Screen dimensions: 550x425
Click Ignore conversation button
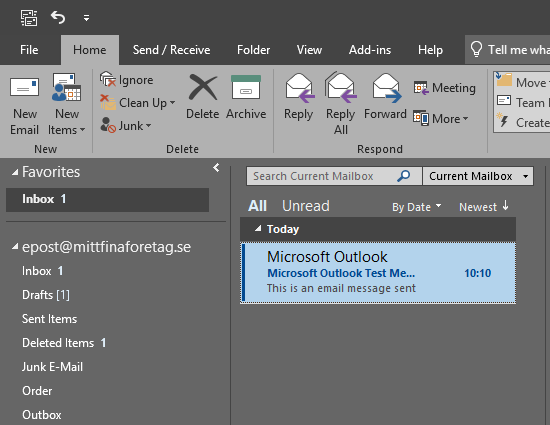[x=127, y=80]
